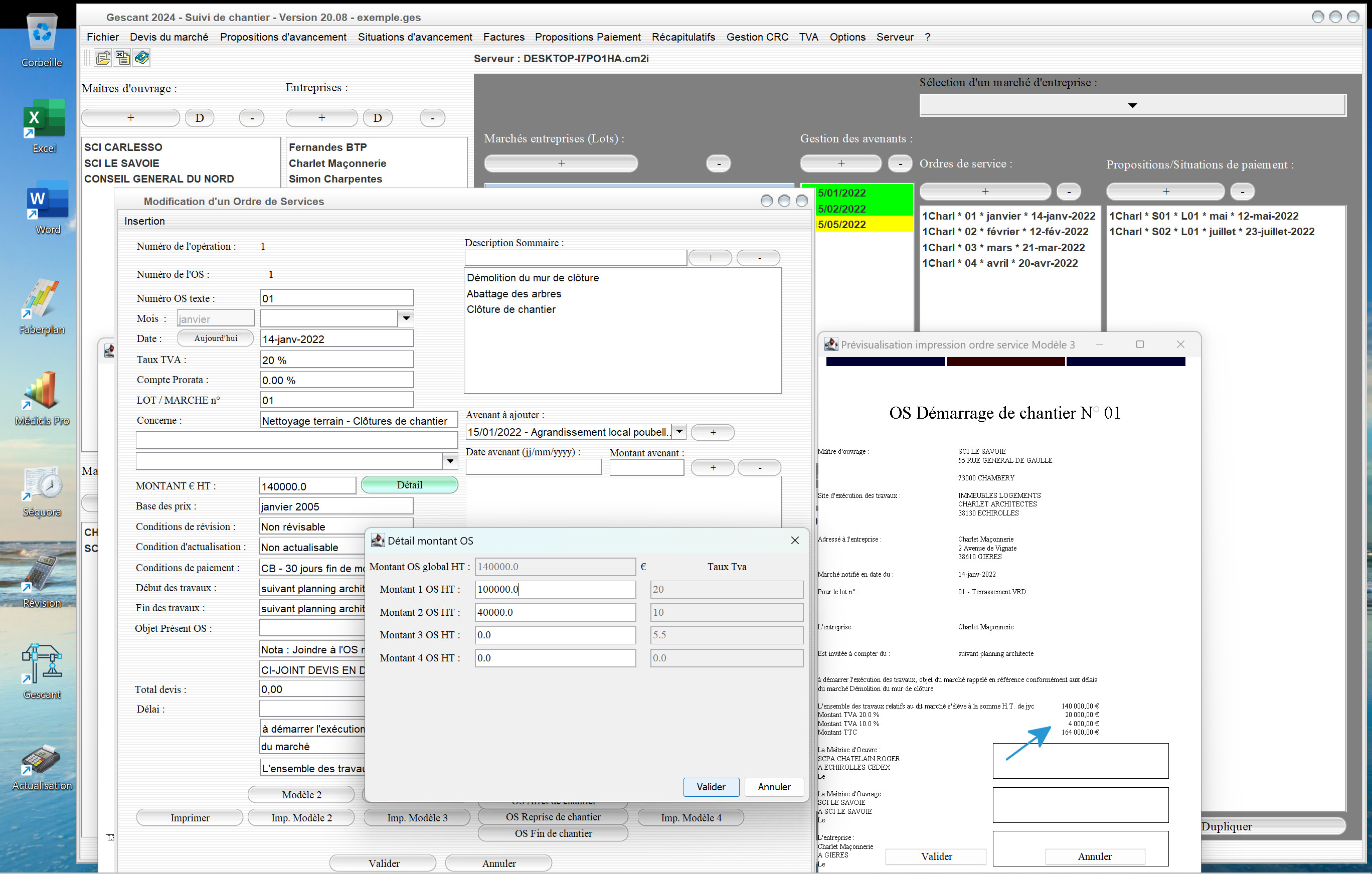
Task: Click Annuler in Détail montant OS dialog
Action: tap(774, 787)
